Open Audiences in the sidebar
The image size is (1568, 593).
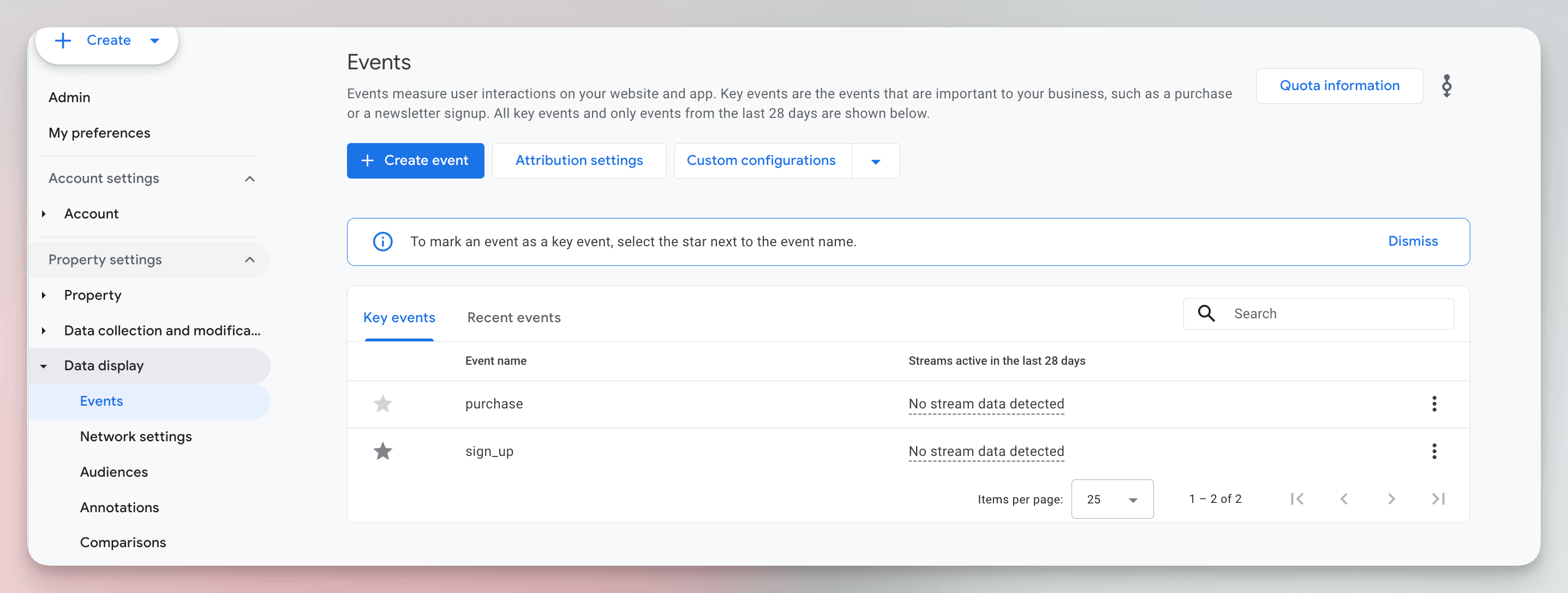[x=114, y=472]
